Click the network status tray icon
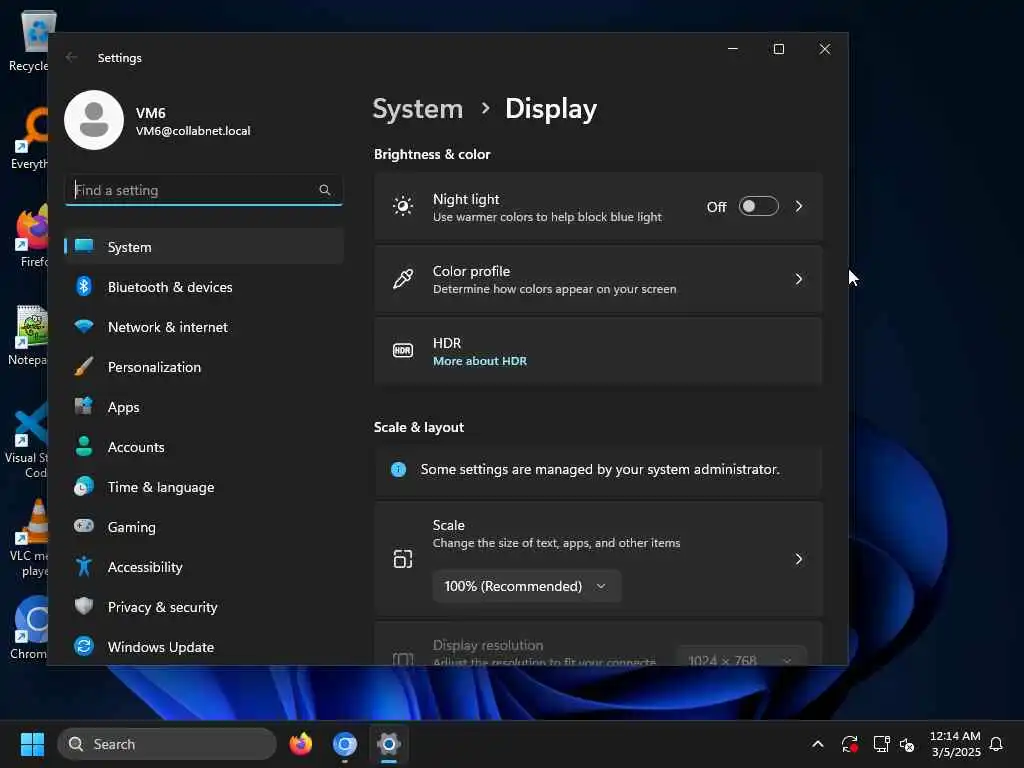1024x768 pixels. (881, 744)
